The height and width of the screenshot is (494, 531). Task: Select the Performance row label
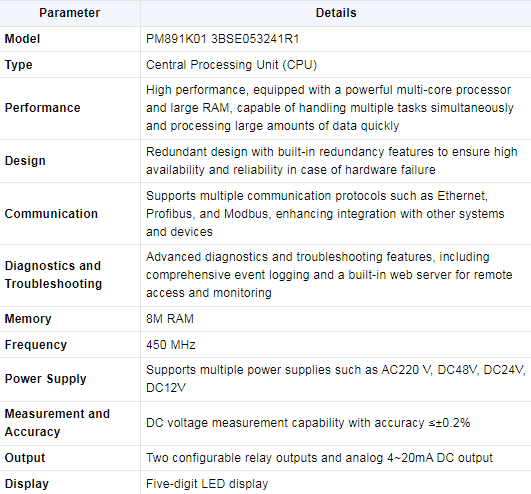click(x=43, y=108)
